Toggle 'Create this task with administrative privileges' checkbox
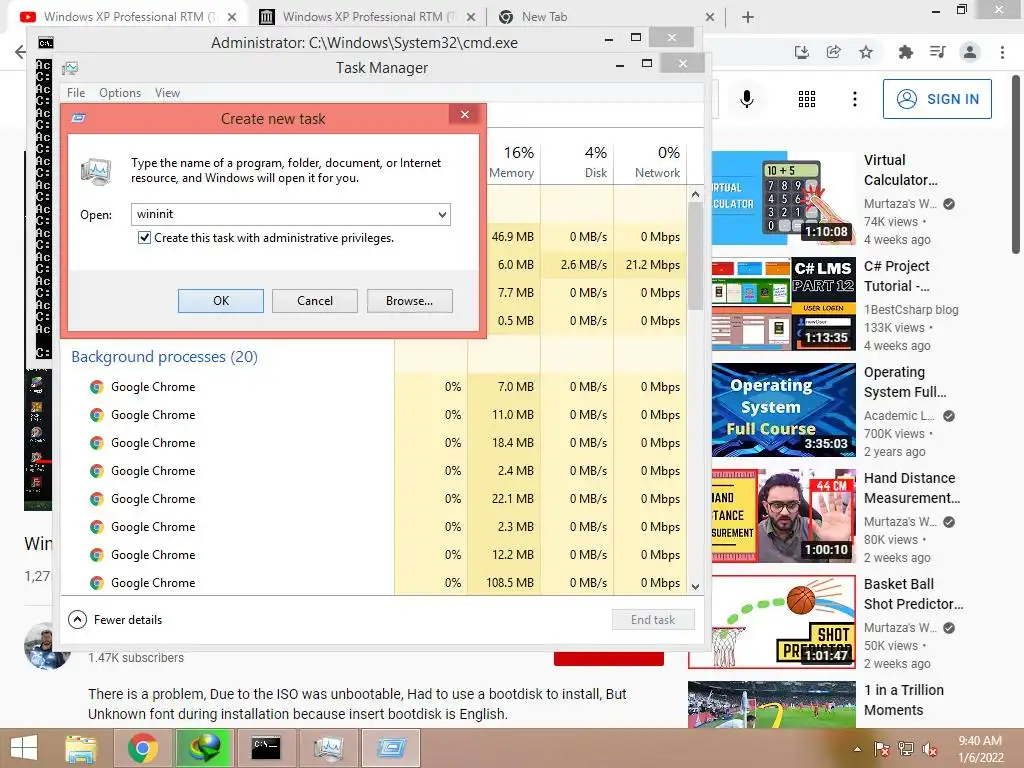Screen dimensions: 1024x768 click(x=144, y=238)
